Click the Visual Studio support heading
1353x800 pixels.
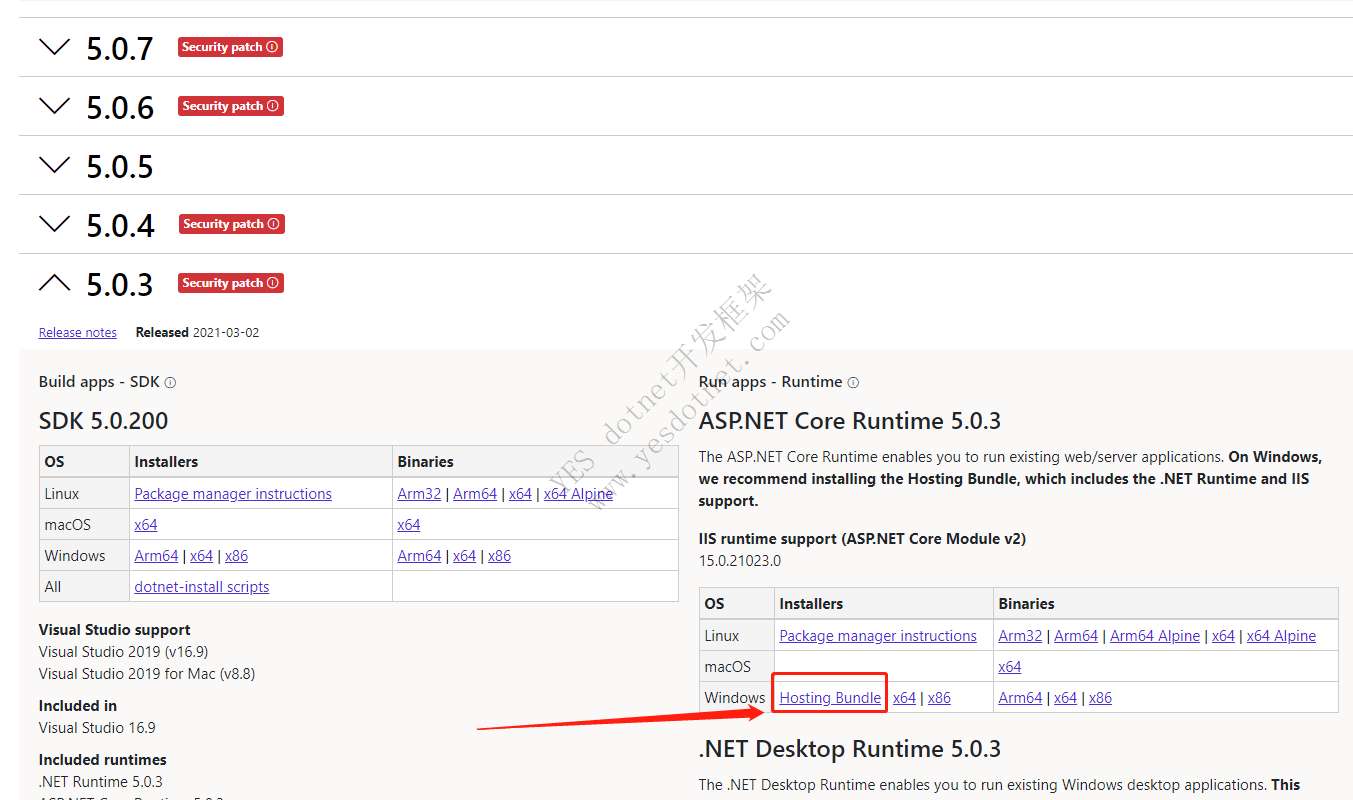click(115, 630)
